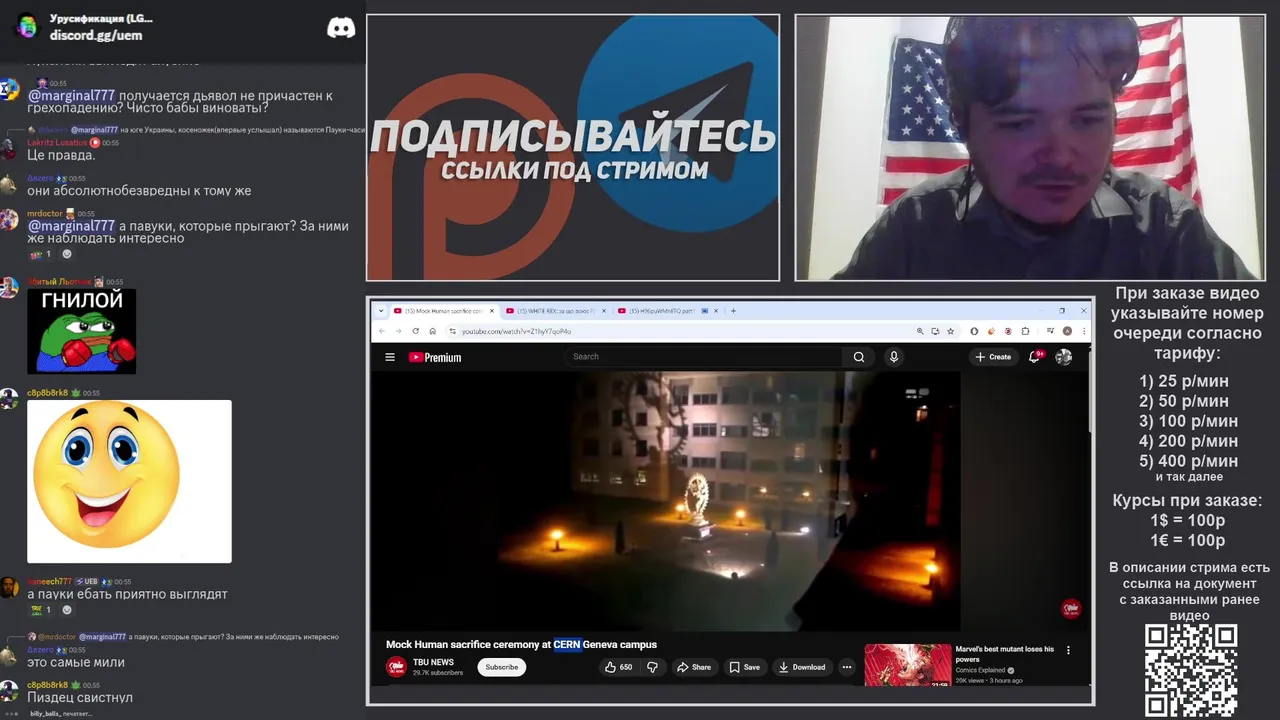Viewport: 1280px width, 720px height.
Task: Add reaction smiley under Ivaneech777's message
Action: click(x=67, y=610)
